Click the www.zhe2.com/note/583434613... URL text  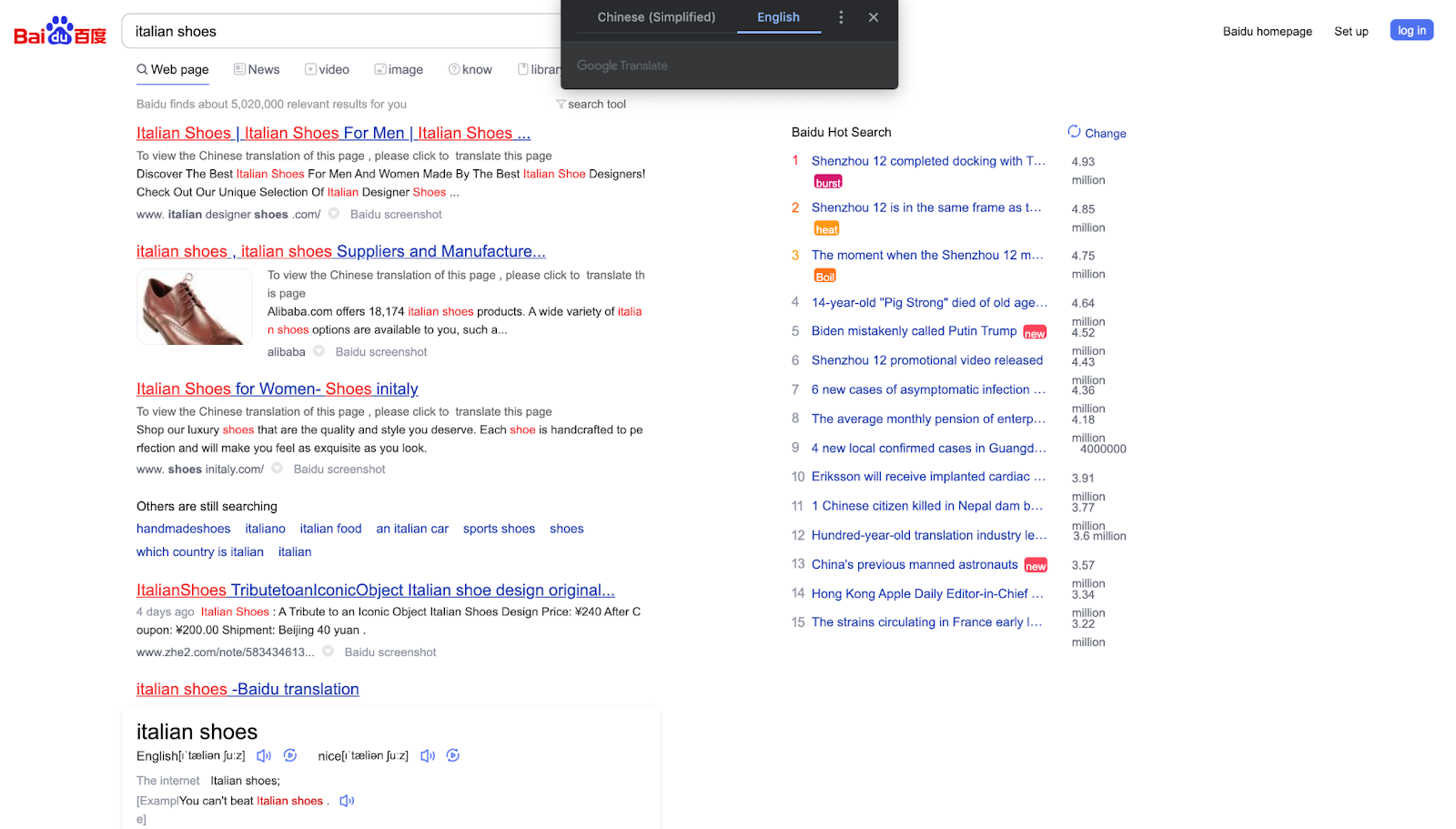point(226,652)
